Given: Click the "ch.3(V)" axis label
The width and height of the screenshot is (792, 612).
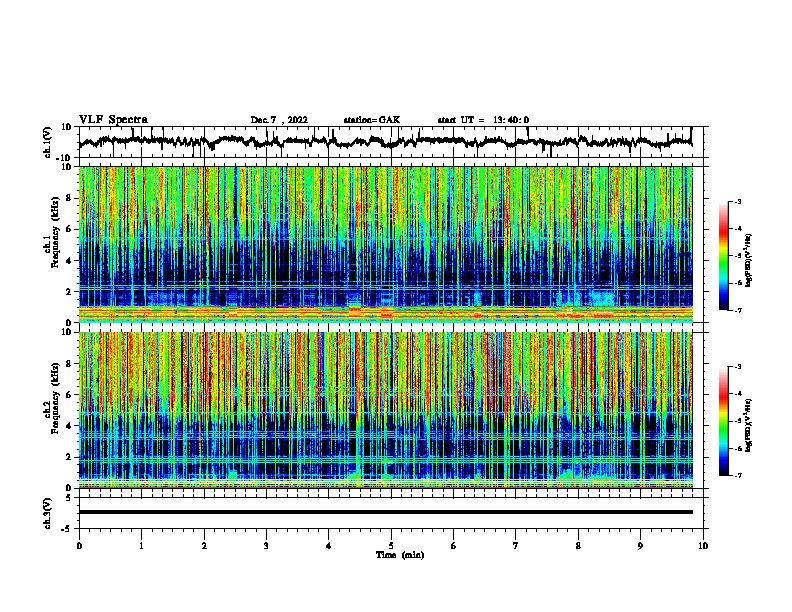Looking at the screenshot, I should click(48, 513).
